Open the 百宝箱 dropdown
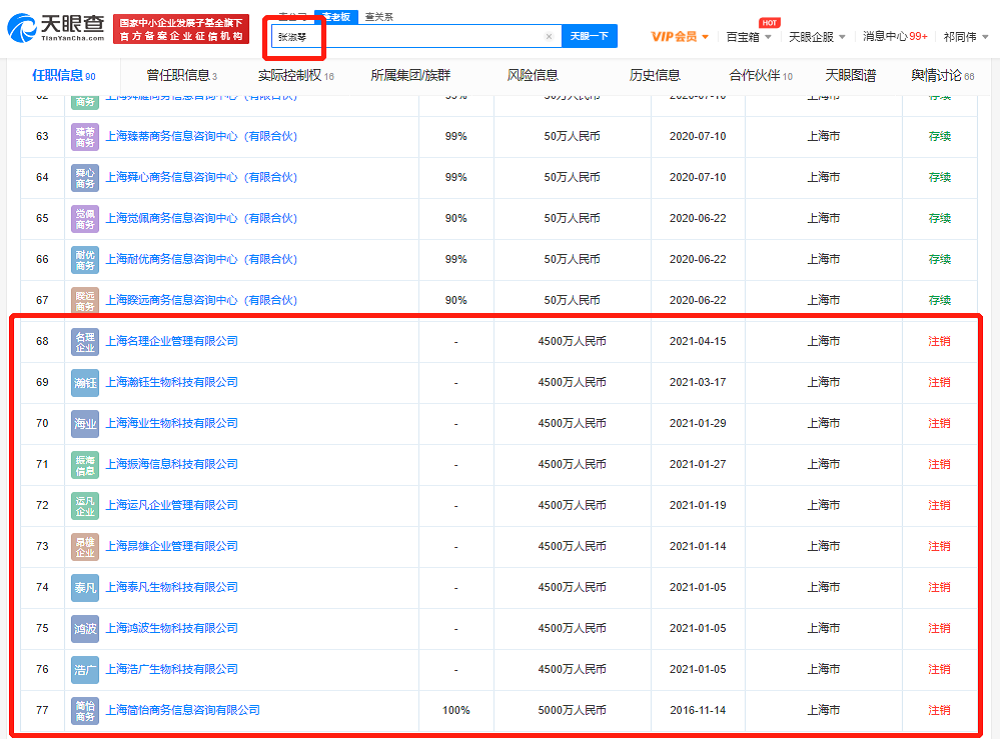The image size is (1000, 739). [746, 33]
